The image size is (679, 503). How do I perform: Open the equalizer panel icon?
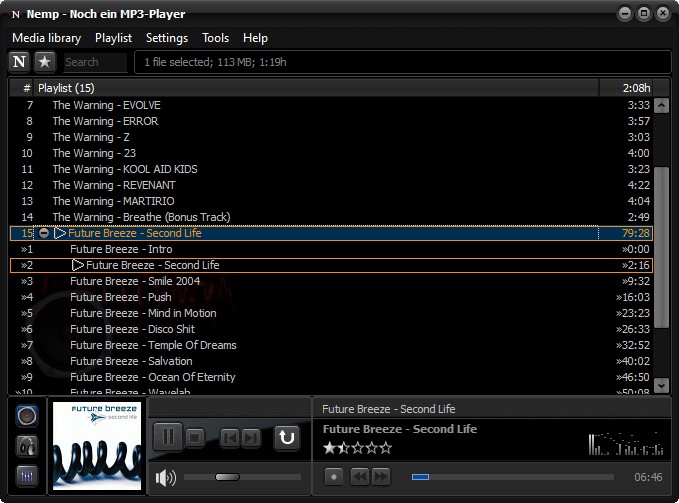pyautogui.click(x=28, y=476)
